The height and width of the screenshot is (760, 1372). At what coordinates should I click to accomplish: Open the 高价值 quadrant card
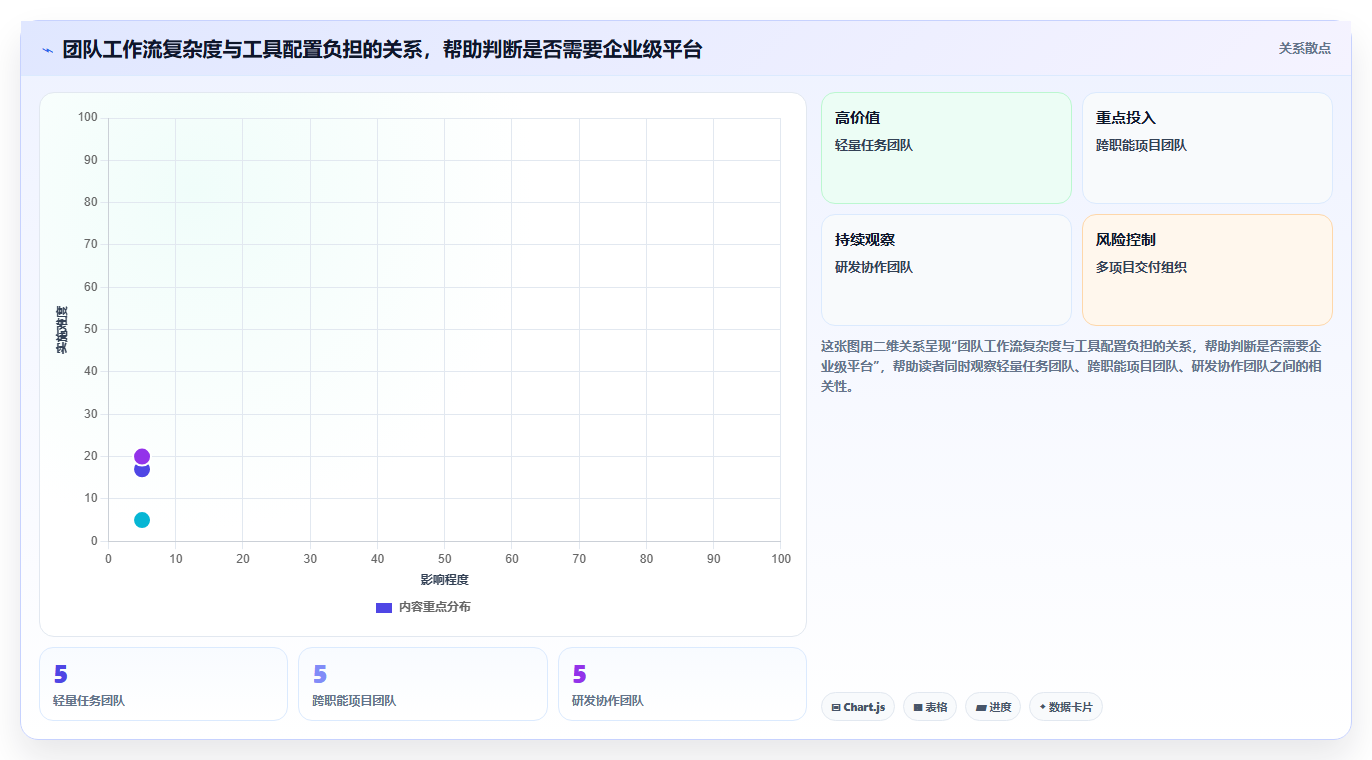(x=946, y=148)
